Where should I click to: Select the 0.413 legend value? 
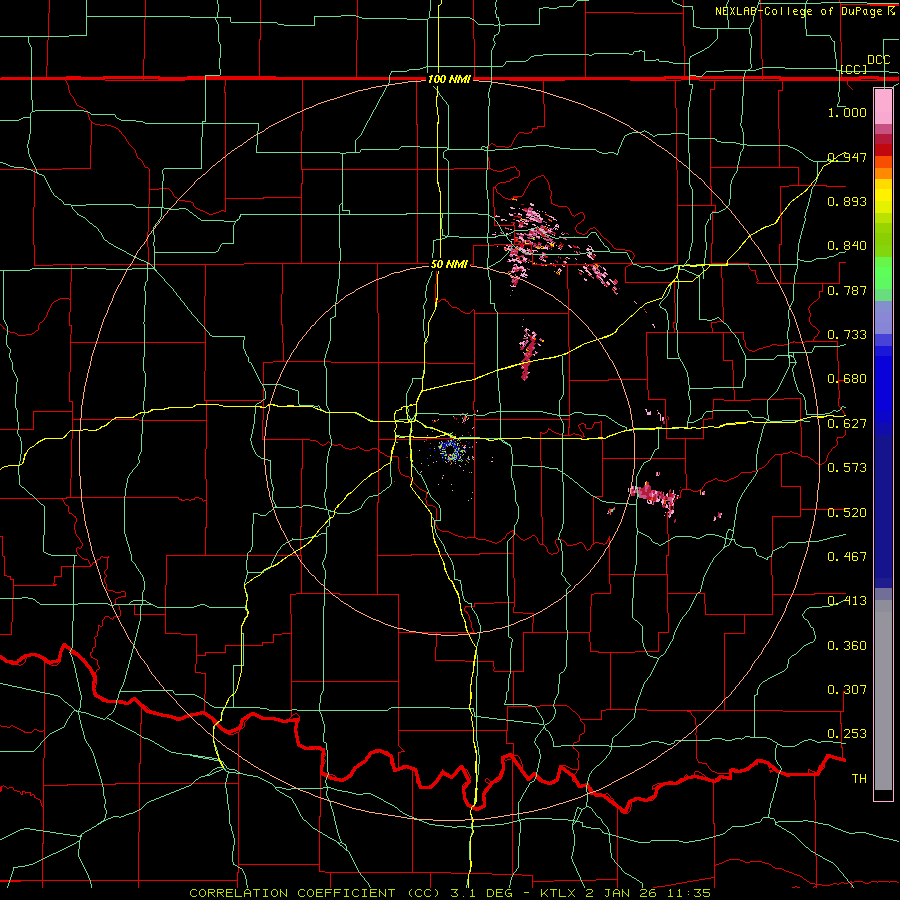(847, 601)
